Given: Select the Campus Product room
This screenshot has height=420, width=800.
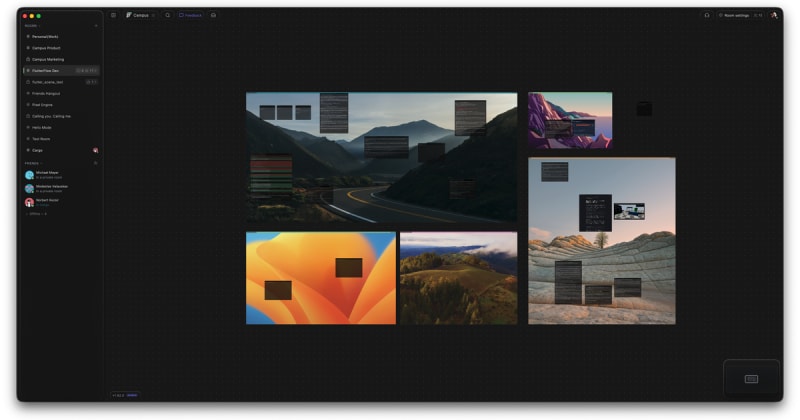Looking at the screenshot, I should (61, 48).
